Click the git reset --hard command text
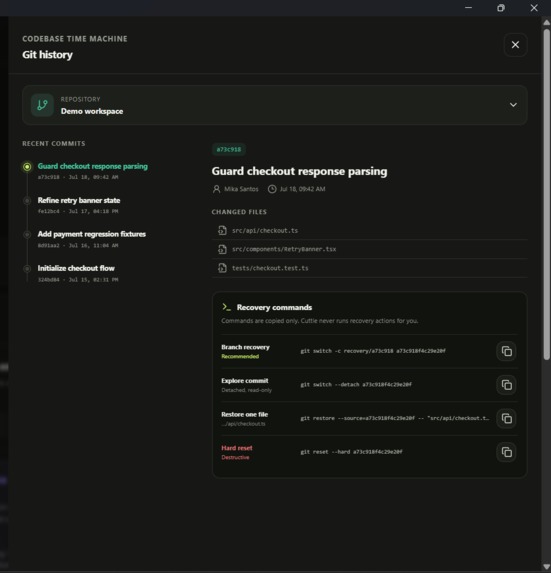This screenshot has height=573, width=551. point(351,452)
